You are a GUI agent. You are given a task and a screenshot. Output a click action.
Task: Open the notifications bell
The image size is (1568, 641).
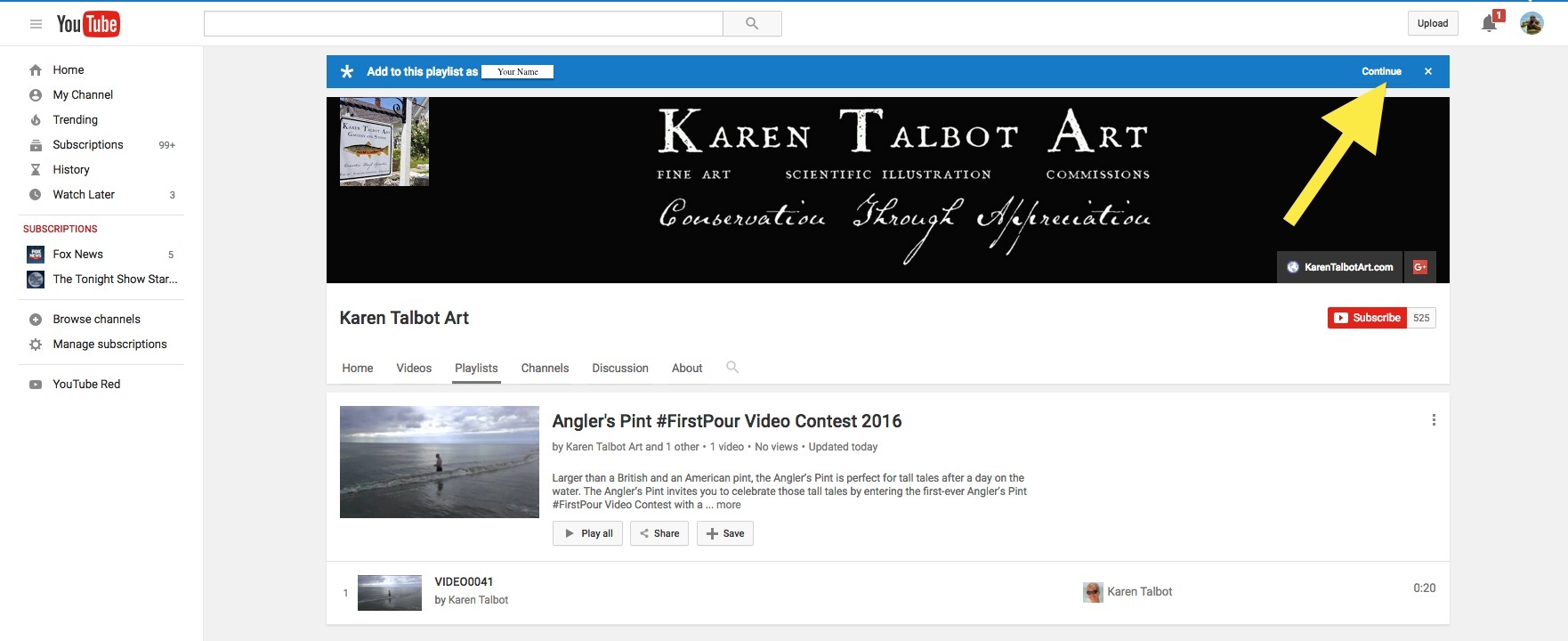pos(1489,23)
